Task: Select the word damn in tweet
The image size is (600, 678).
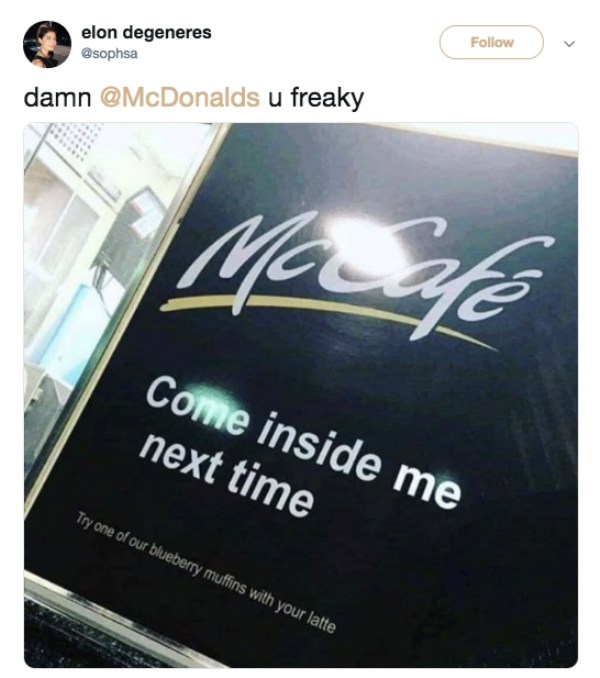Action: (57, 97)
